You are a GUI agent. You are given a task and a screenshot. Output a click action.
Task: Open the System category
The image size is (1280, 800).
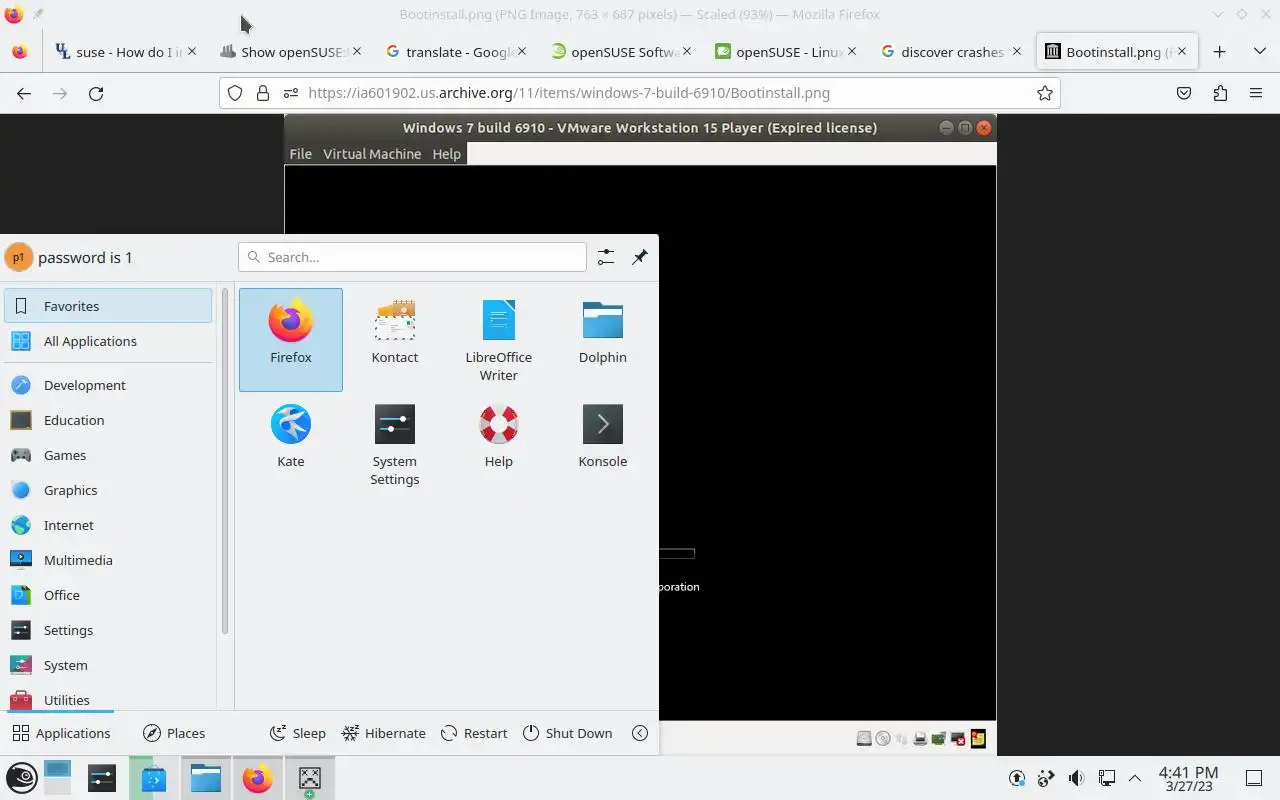point(108,665)
